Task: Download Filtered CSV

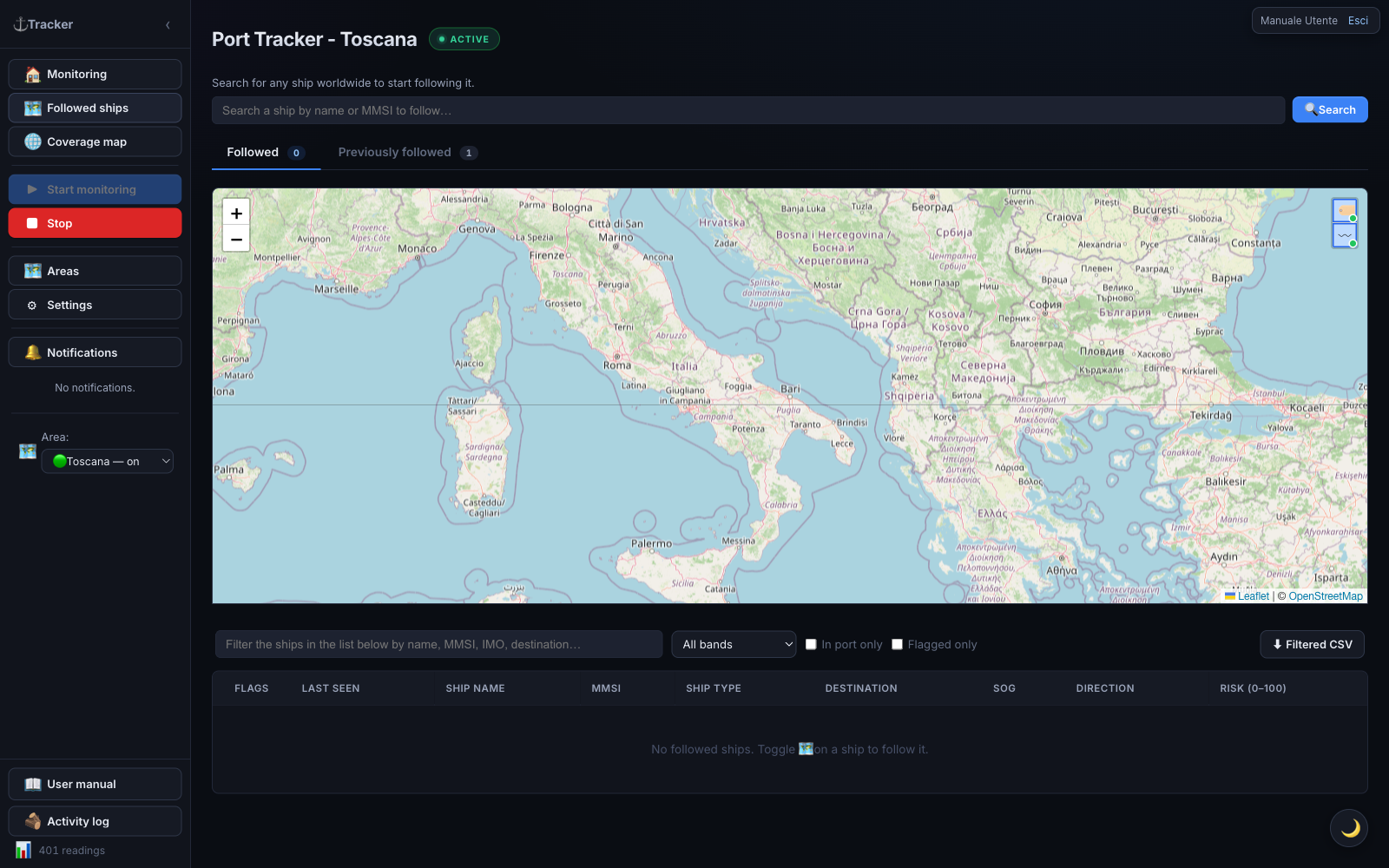Action: coord(1312,644)
